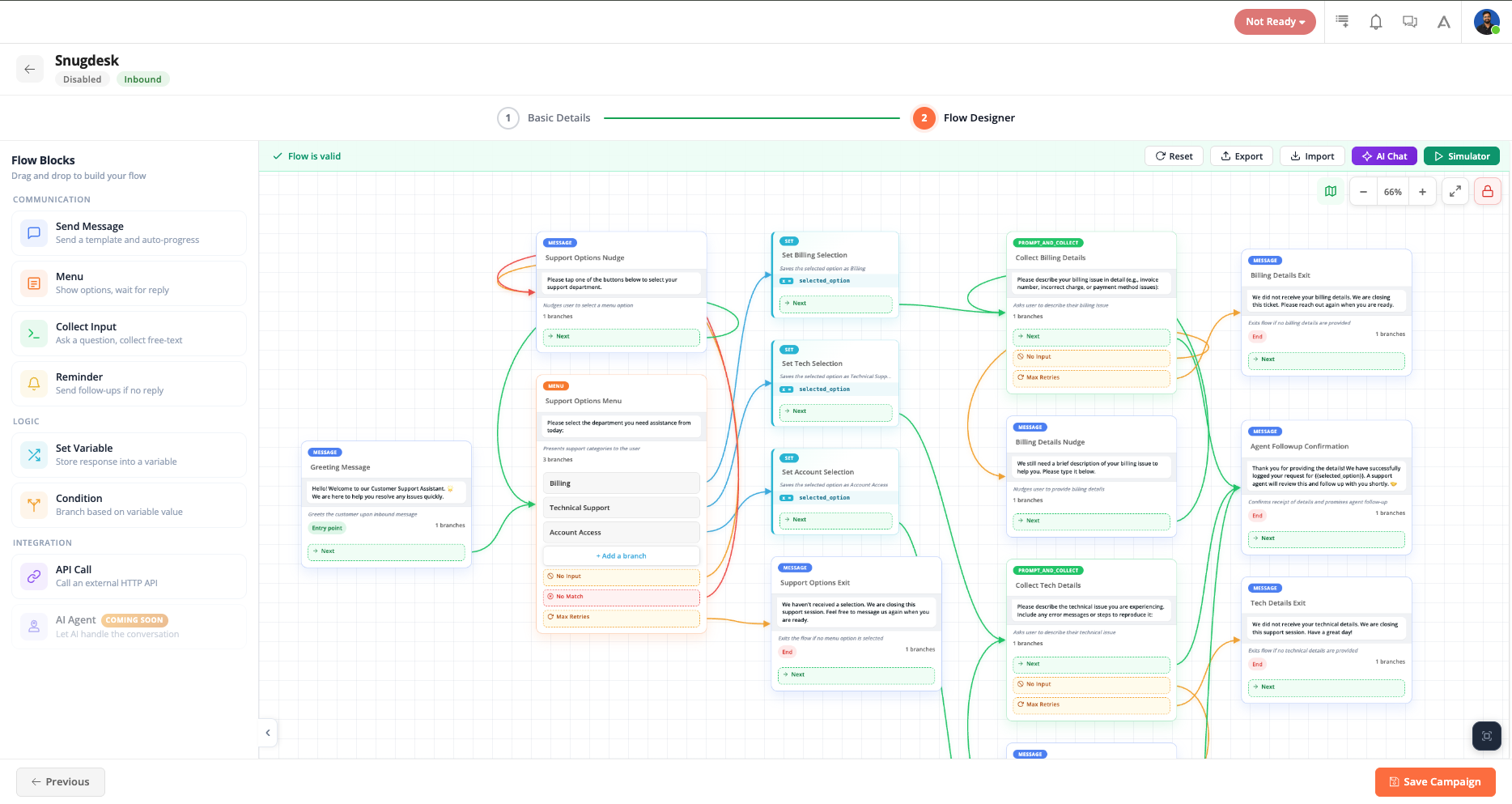Select the Billing branch in Support Options Menu

pyautogui.click(x=621, y=483)
